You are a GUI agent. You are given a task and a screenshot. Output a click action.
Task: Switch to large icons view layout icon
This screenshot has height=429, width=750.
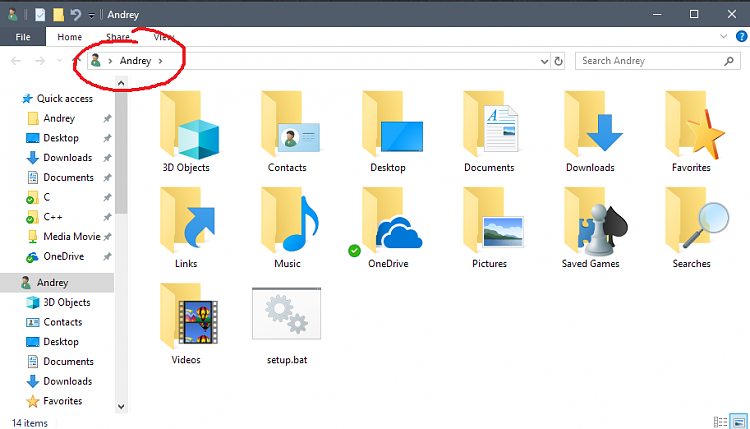739,422
